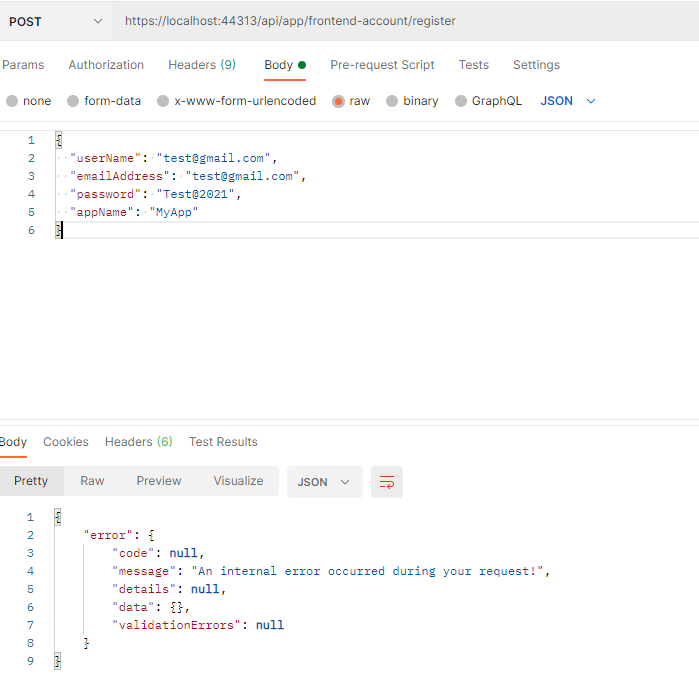
Task: Switch to Raw response view
Action: (92, 481)
